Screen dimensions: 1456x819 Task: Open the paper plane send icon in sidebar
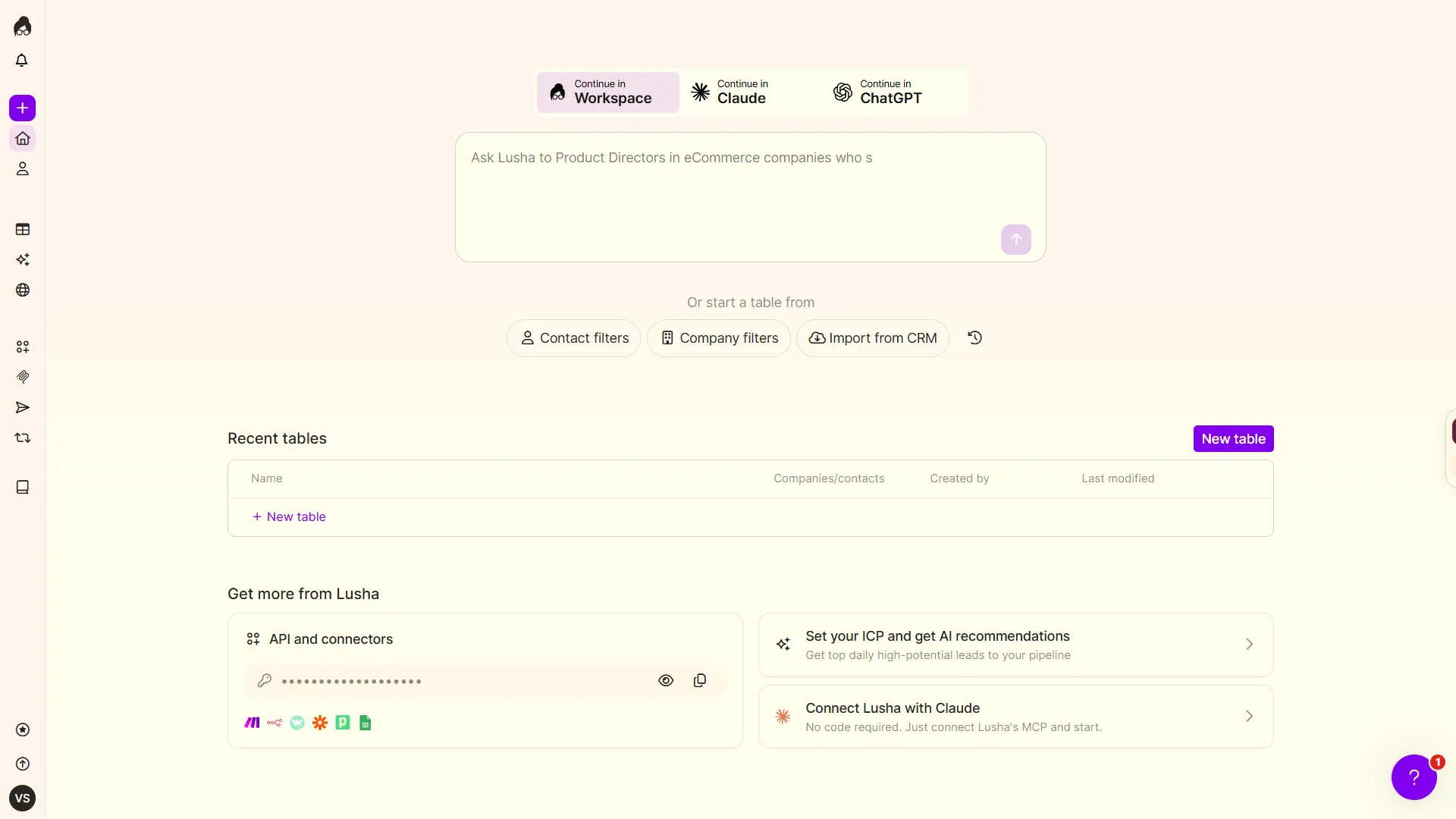pyautogui.click(x=23, y=407)
